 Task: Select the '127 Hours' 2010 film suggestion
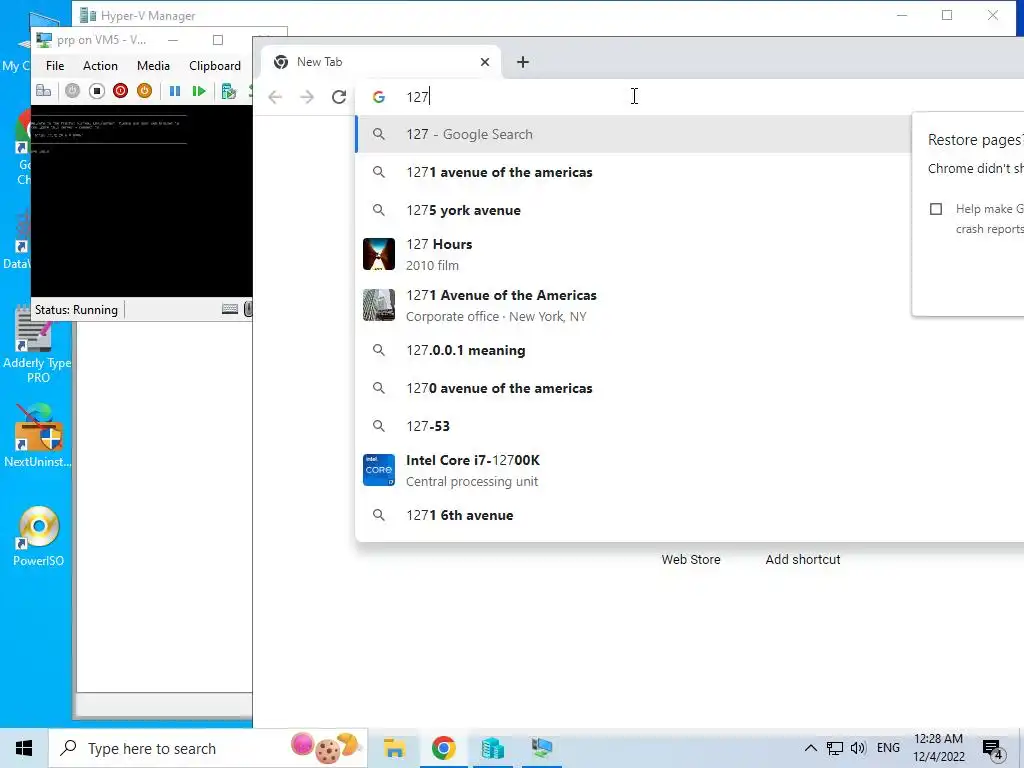(633, 255)
